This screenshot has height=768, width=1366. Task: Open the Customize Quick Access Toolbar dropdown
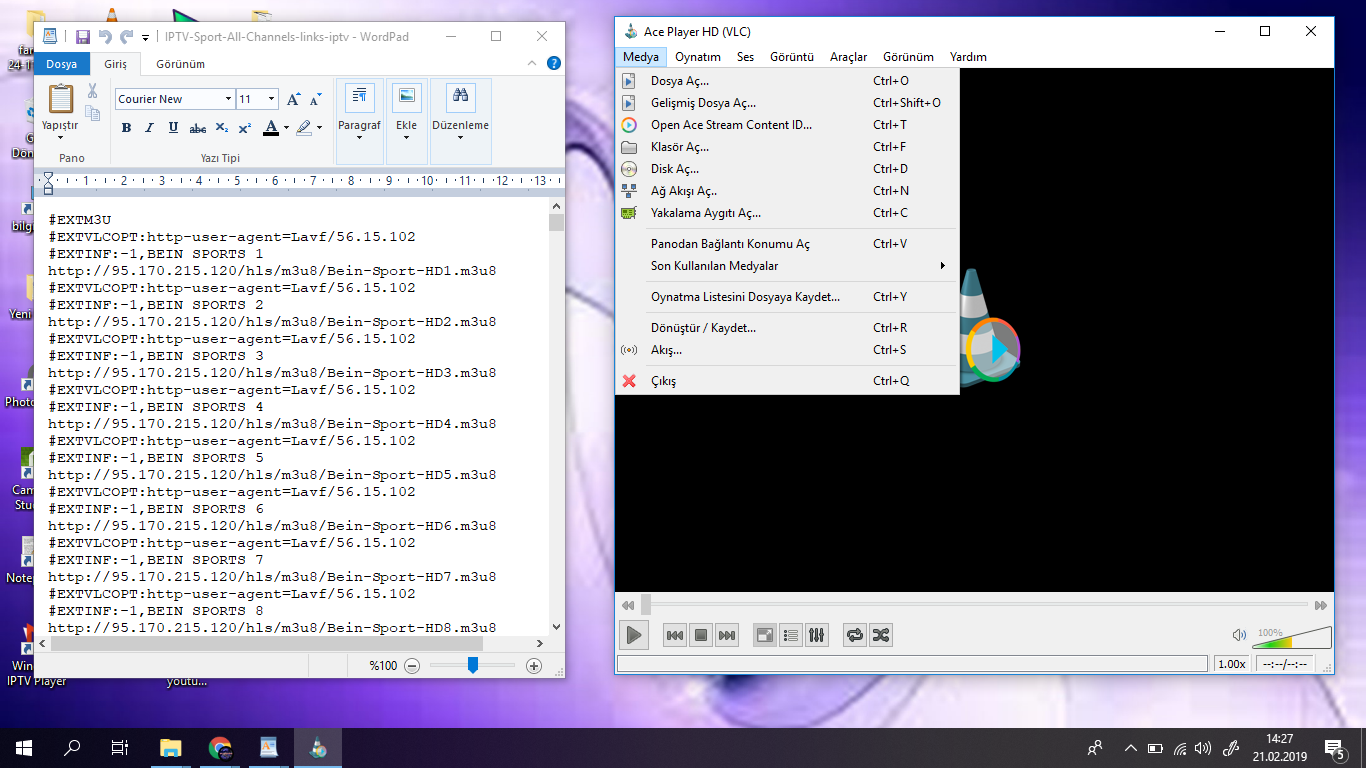point(145,38)
